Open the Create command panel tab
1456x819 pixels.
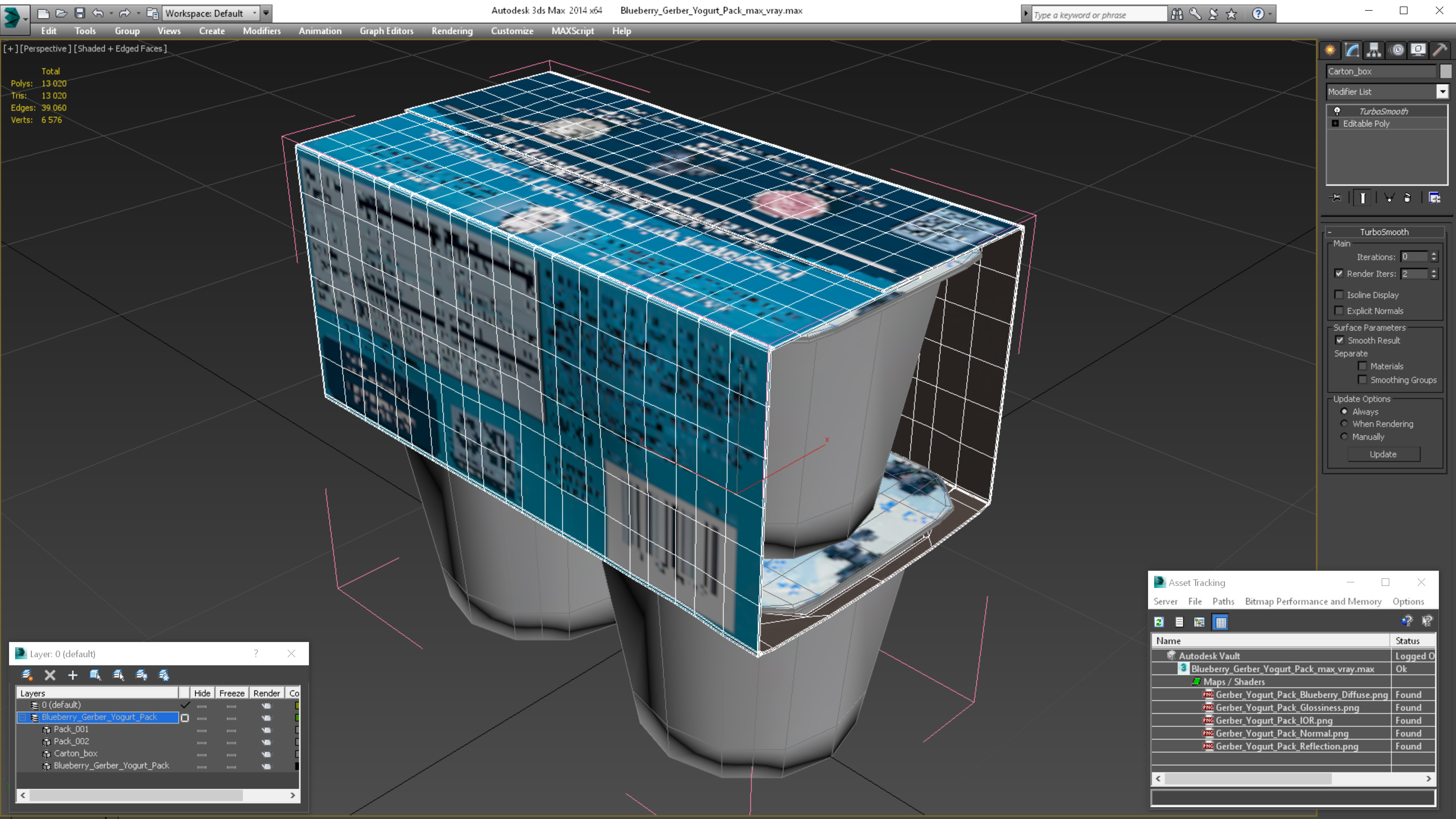[x=1330, y=51]
